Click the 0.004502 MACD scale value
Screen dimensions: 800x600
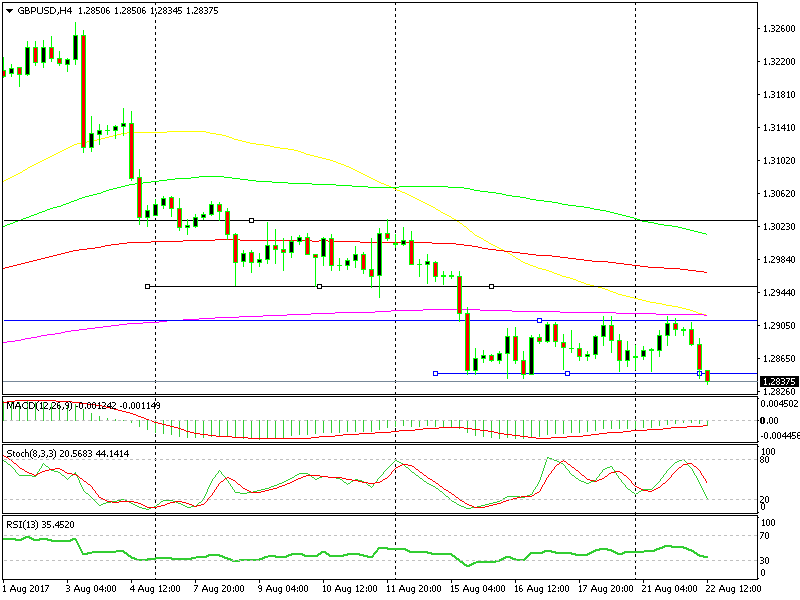780,404
